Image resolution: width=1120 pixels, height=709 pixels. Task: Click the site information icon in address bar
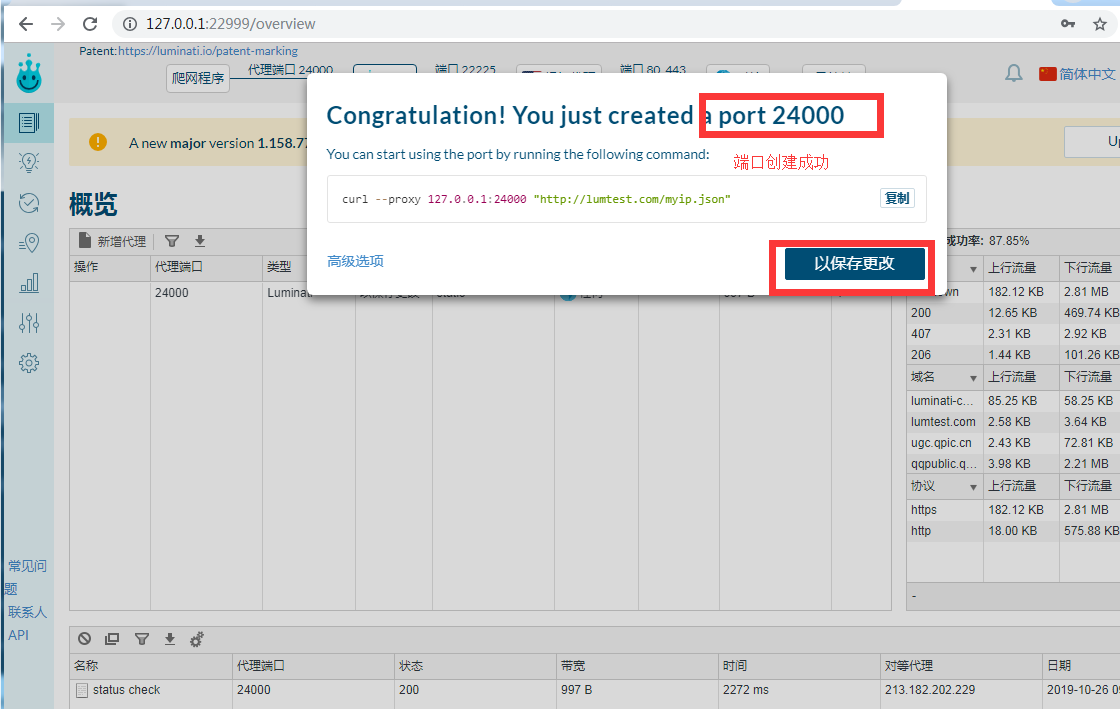(x=130, y=24)
